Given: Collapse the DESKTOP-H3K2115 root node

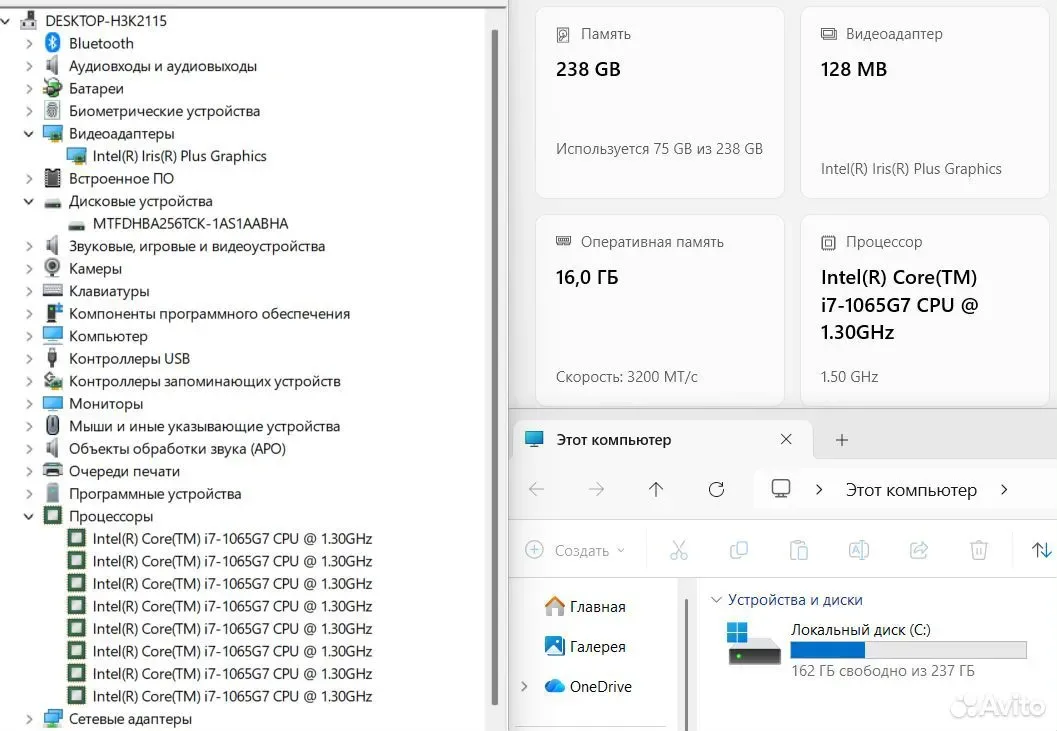Looking at the screenshot, I should (5, 21).
